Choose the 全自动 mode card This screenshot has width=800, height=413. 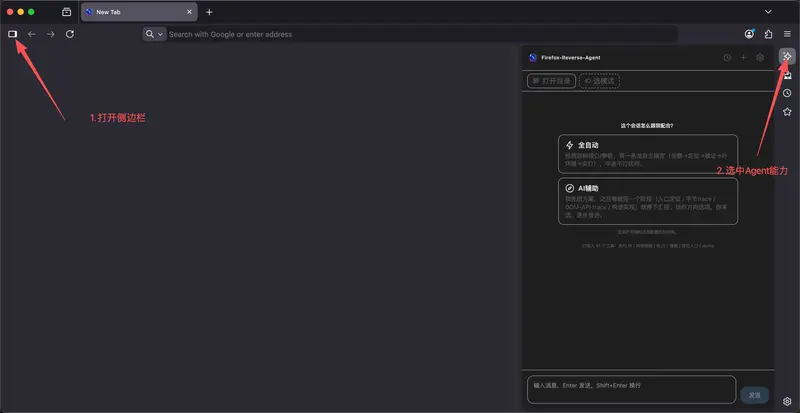[648, 154]
